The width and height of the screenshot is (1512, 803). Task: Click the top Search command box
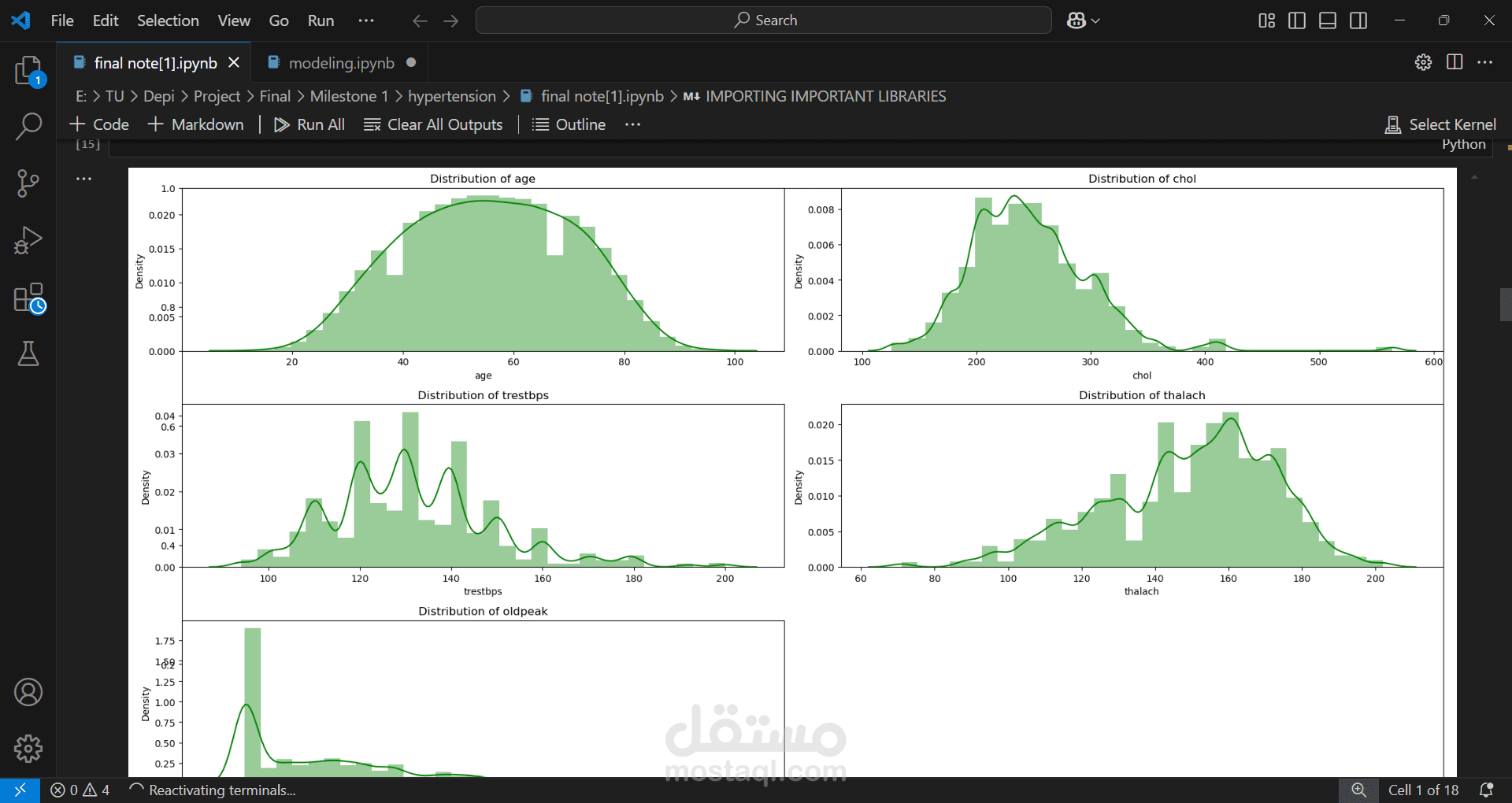764,20
